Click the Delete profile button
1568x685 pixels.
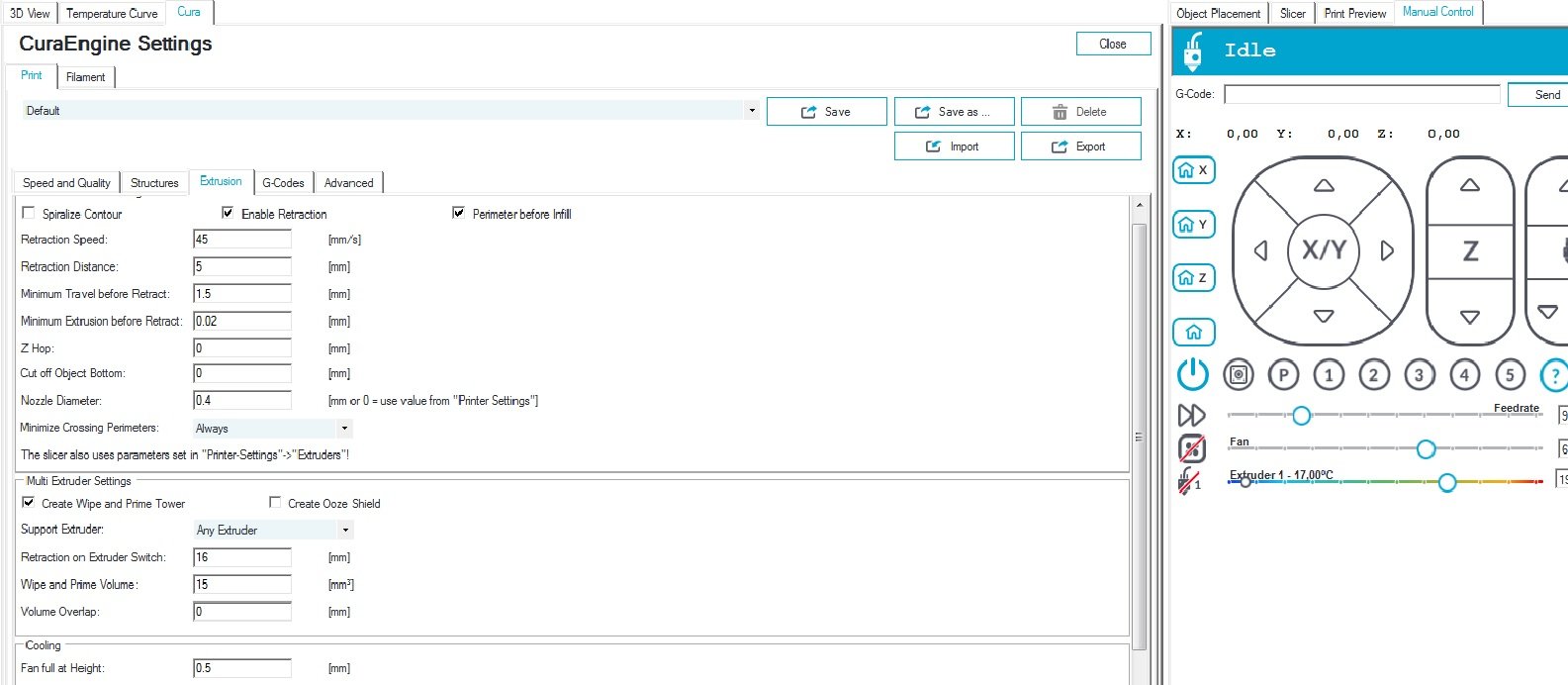pos(1080,112)
